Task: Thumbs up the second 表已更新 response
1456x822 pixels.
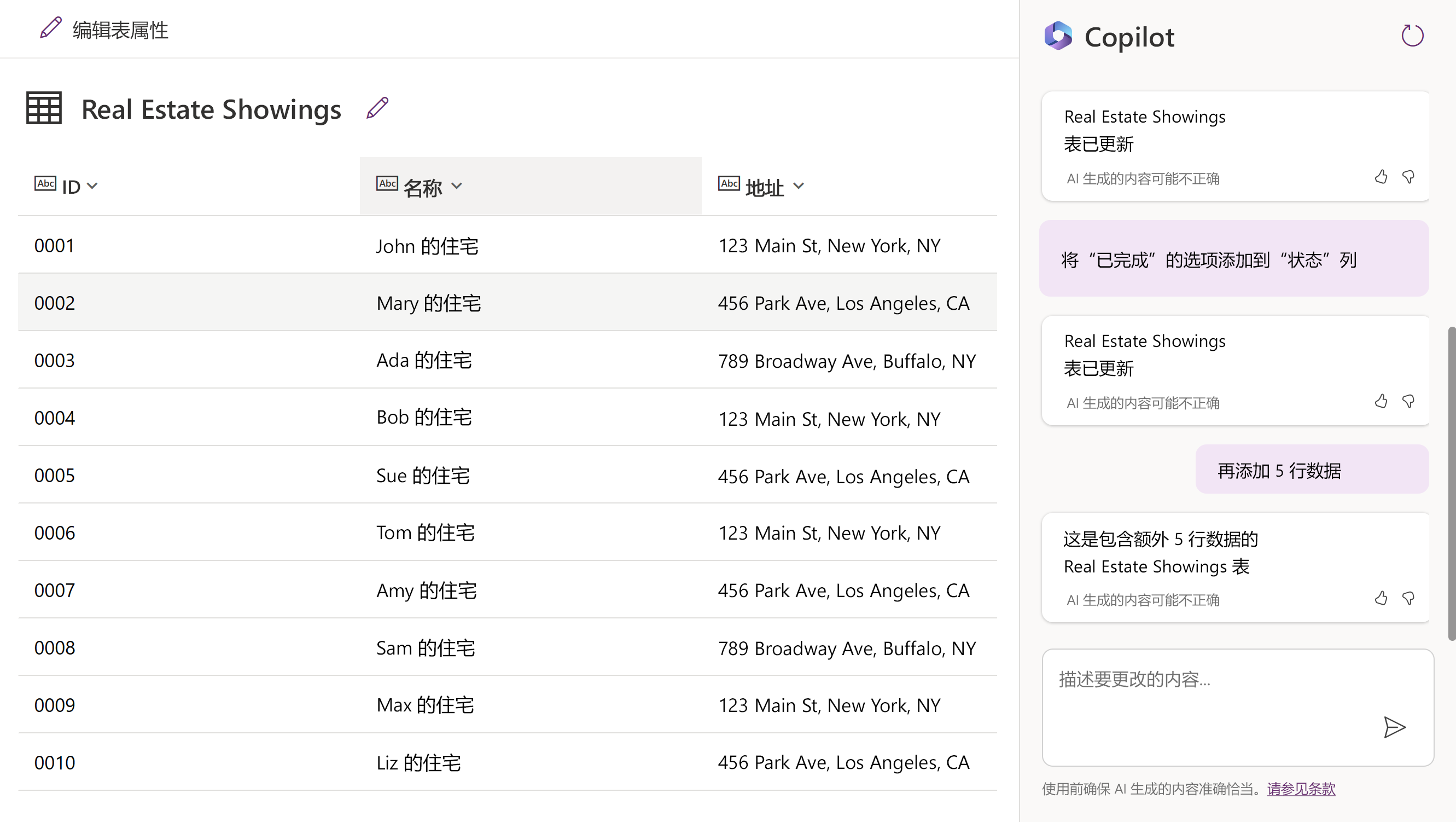Action: (1381, 401)
